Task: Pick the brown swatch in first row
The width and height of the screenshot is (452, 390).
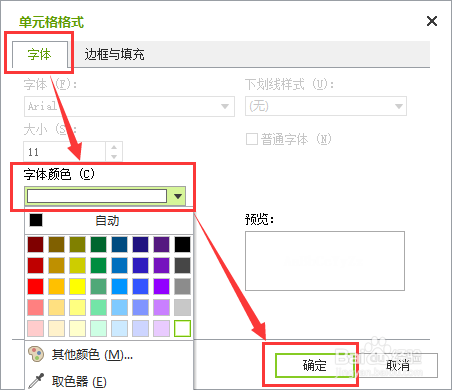Action: [x=57, y=245]
